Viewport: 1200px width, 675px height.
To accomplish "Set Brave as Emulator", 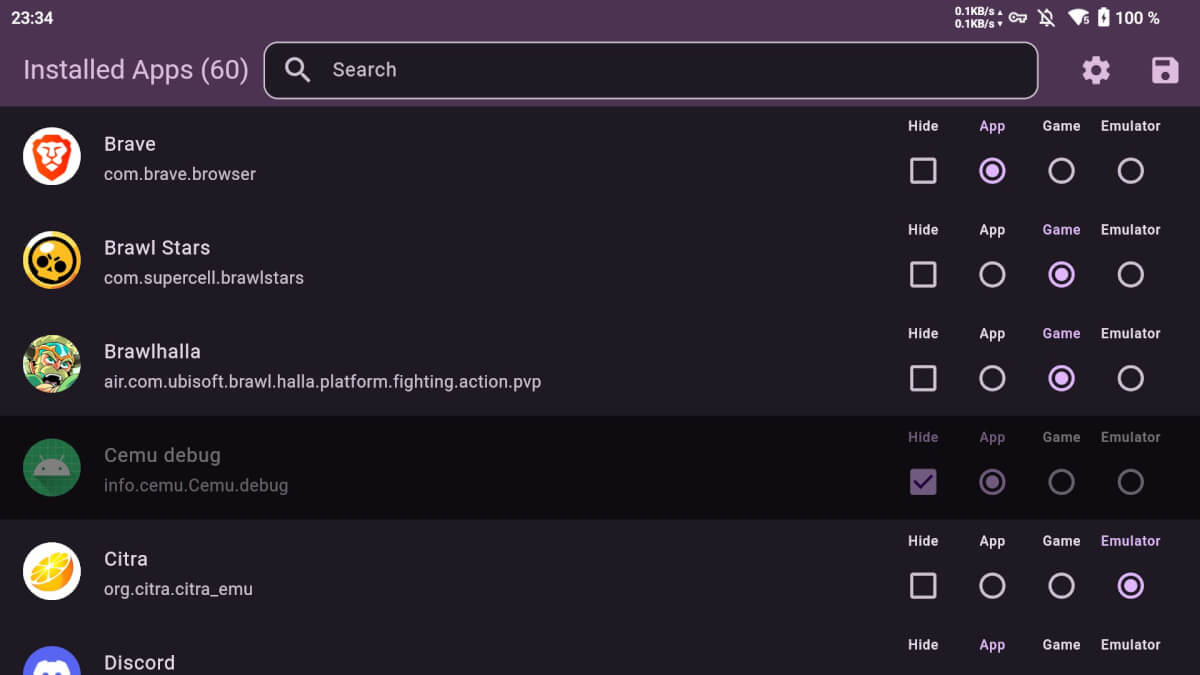I will (x=1131, y=171).
